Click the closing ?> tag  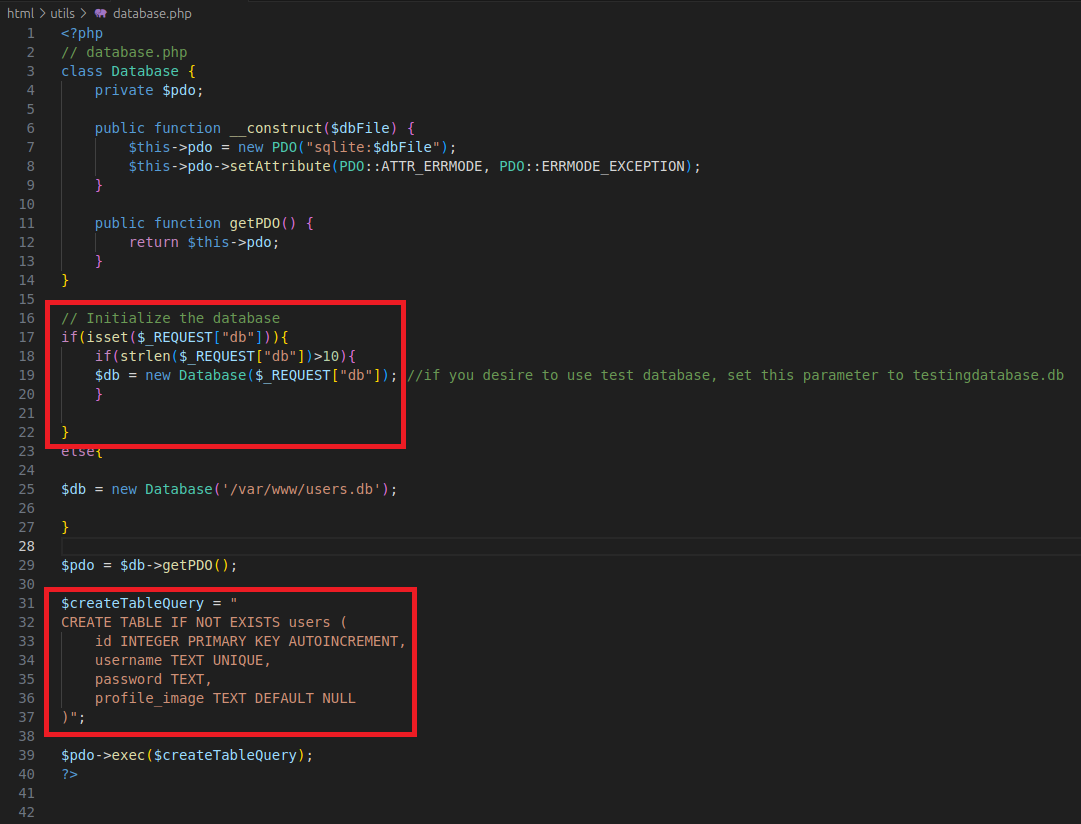69,774
